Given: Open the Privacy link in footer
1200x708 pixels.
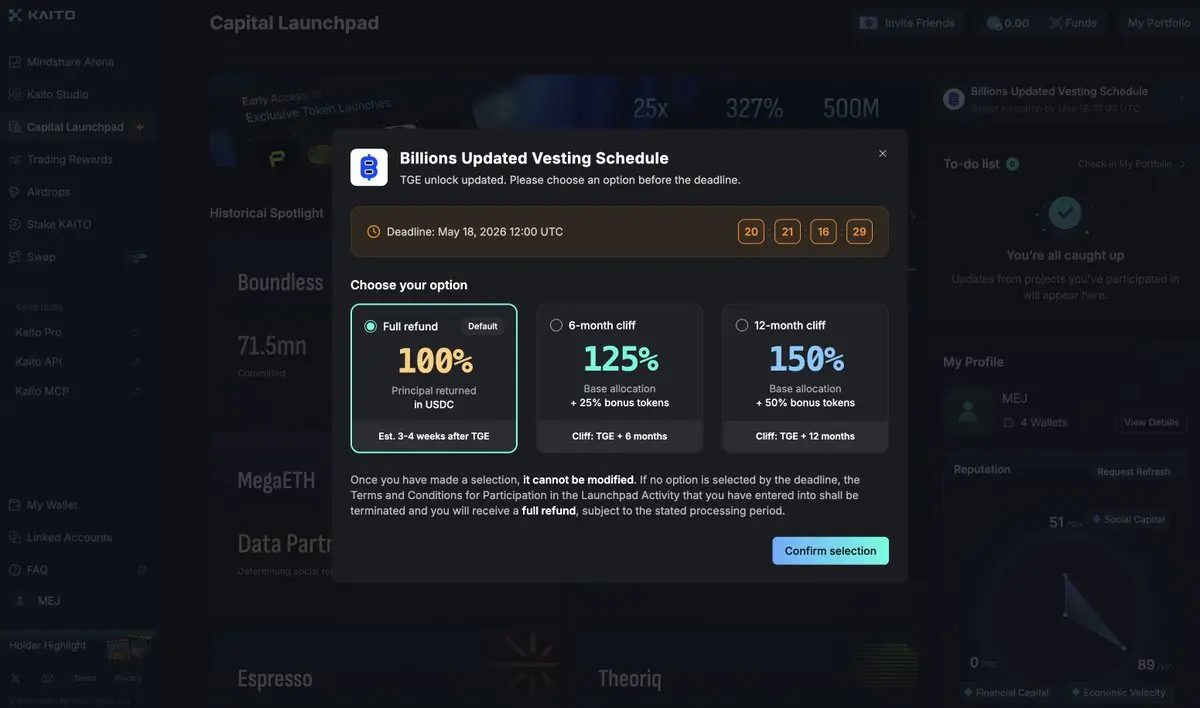Looking at the screenshot, I should pos(128,678).
